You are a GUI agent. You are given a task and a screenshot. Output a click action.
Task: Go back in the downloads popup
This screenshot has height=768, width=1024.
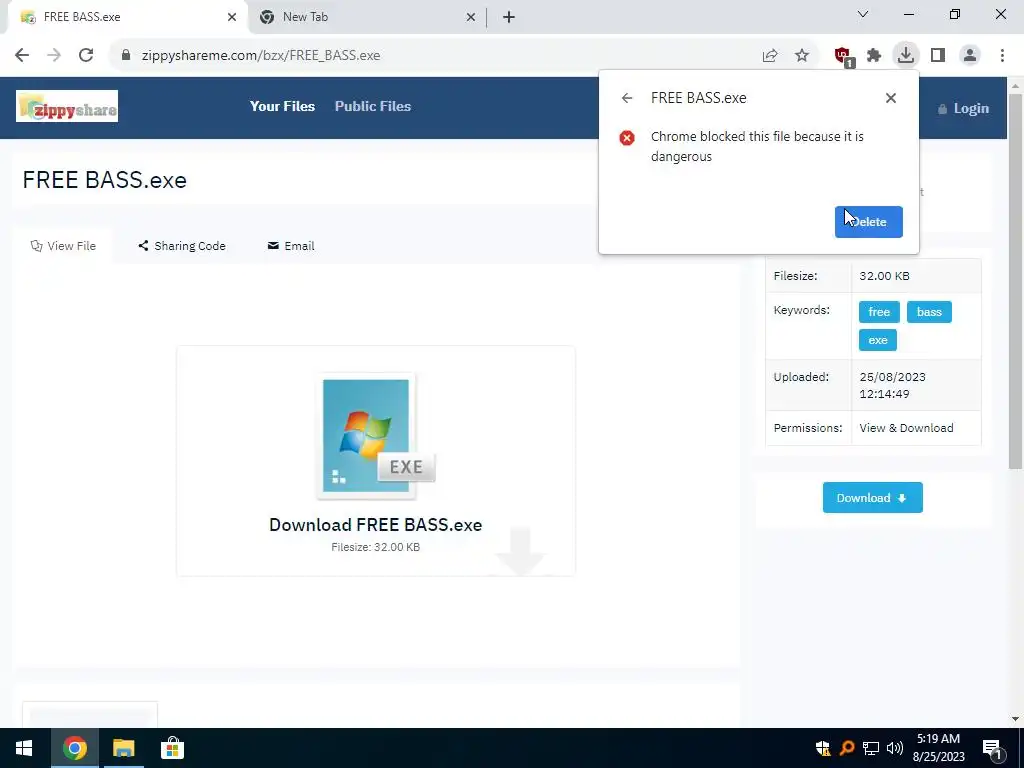[627, 98]
